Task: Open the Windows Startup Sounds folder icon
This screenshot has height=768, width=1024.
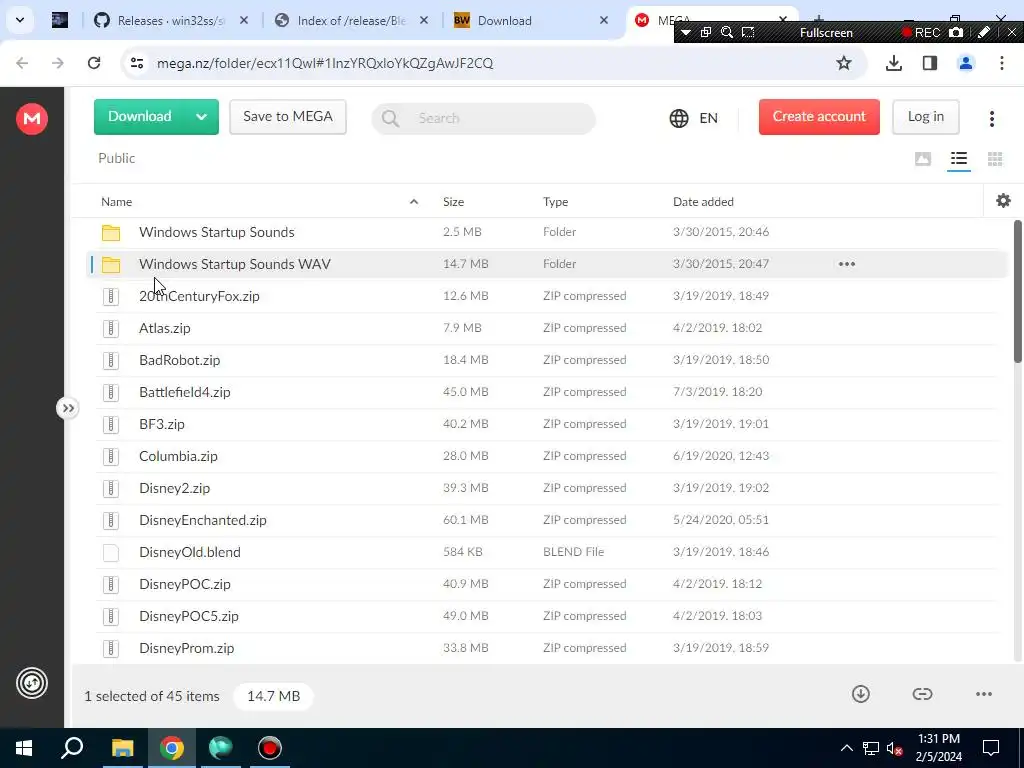Action: 111,232
